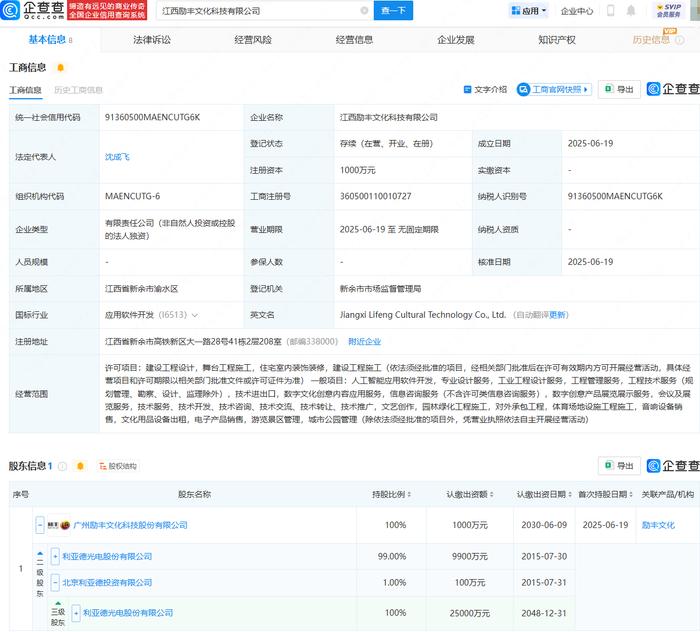The height and width of the screenshot is (632, 700).
Task: Open 北京利亚德投资有限公司 link
Action: (107, 582)
